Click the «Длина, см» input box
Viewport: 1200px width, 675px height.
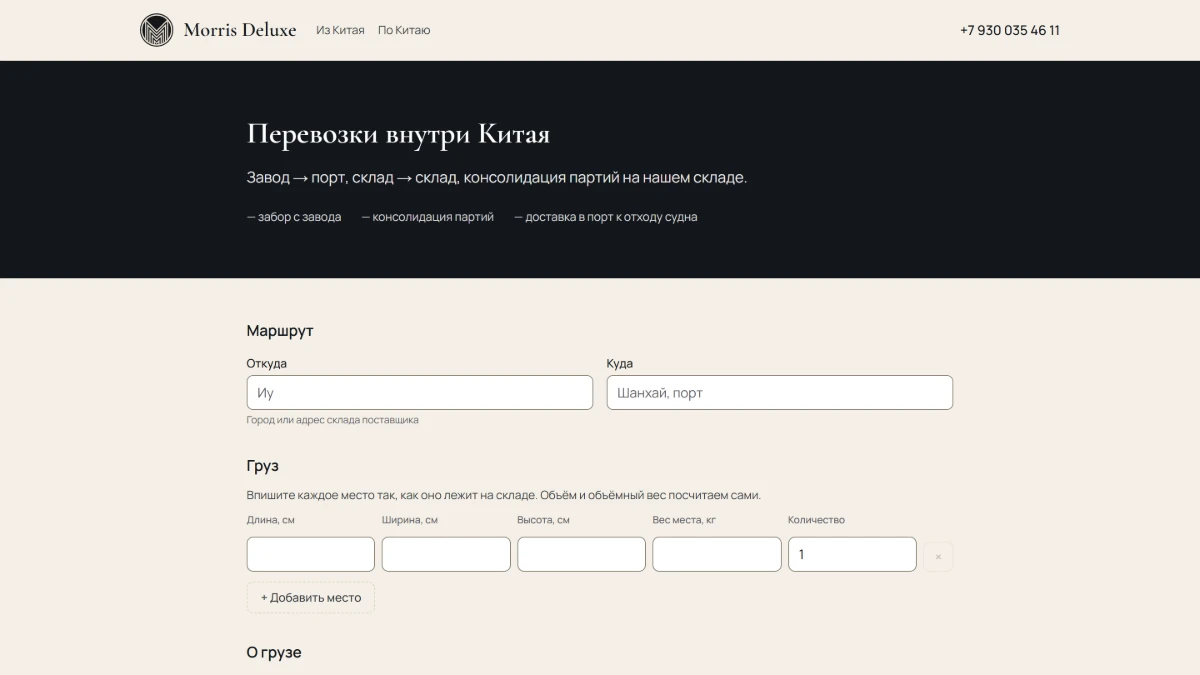click(311, 554)
